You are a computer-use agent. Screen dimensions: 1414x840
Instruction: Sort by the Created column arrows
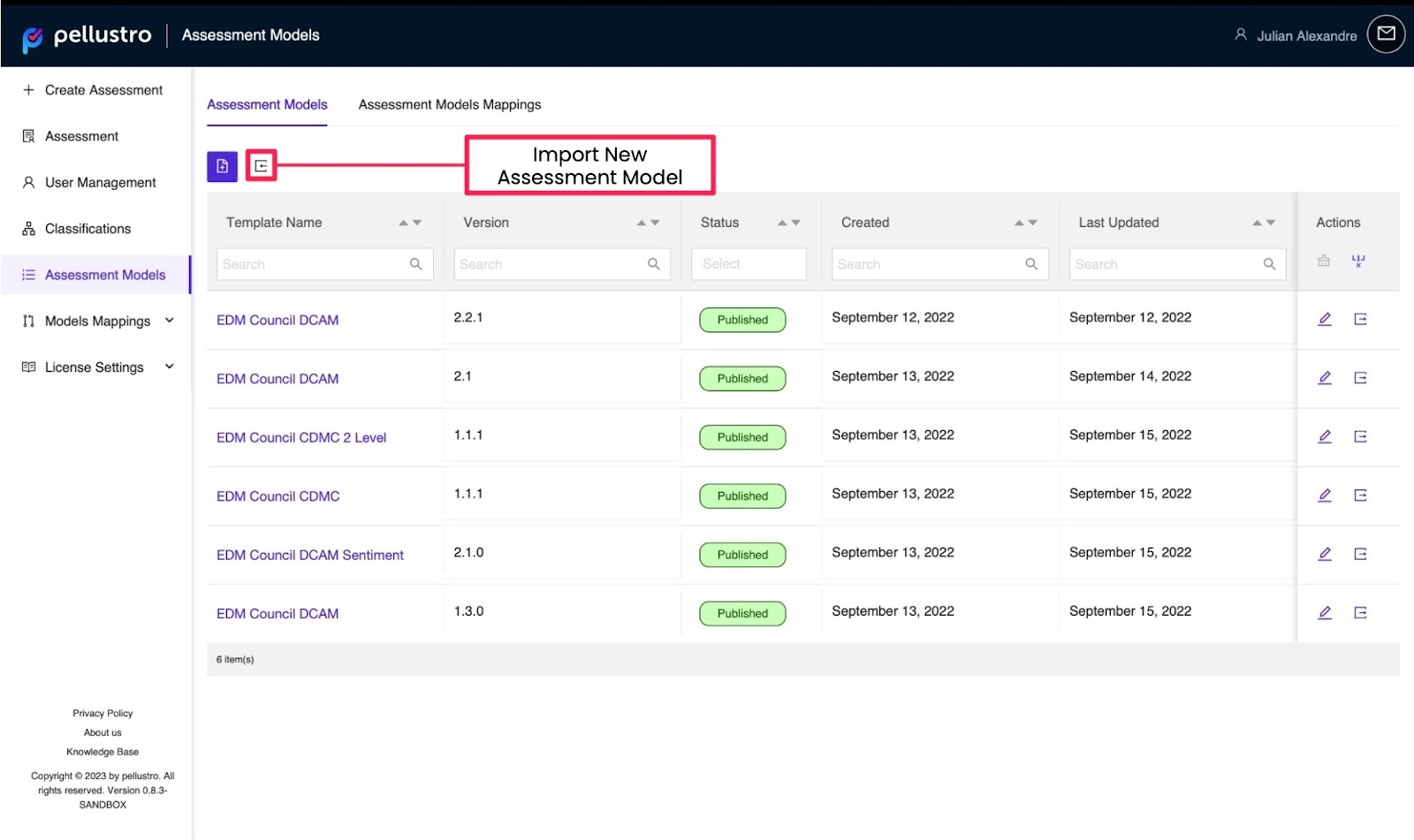[x=1025, y=223]
